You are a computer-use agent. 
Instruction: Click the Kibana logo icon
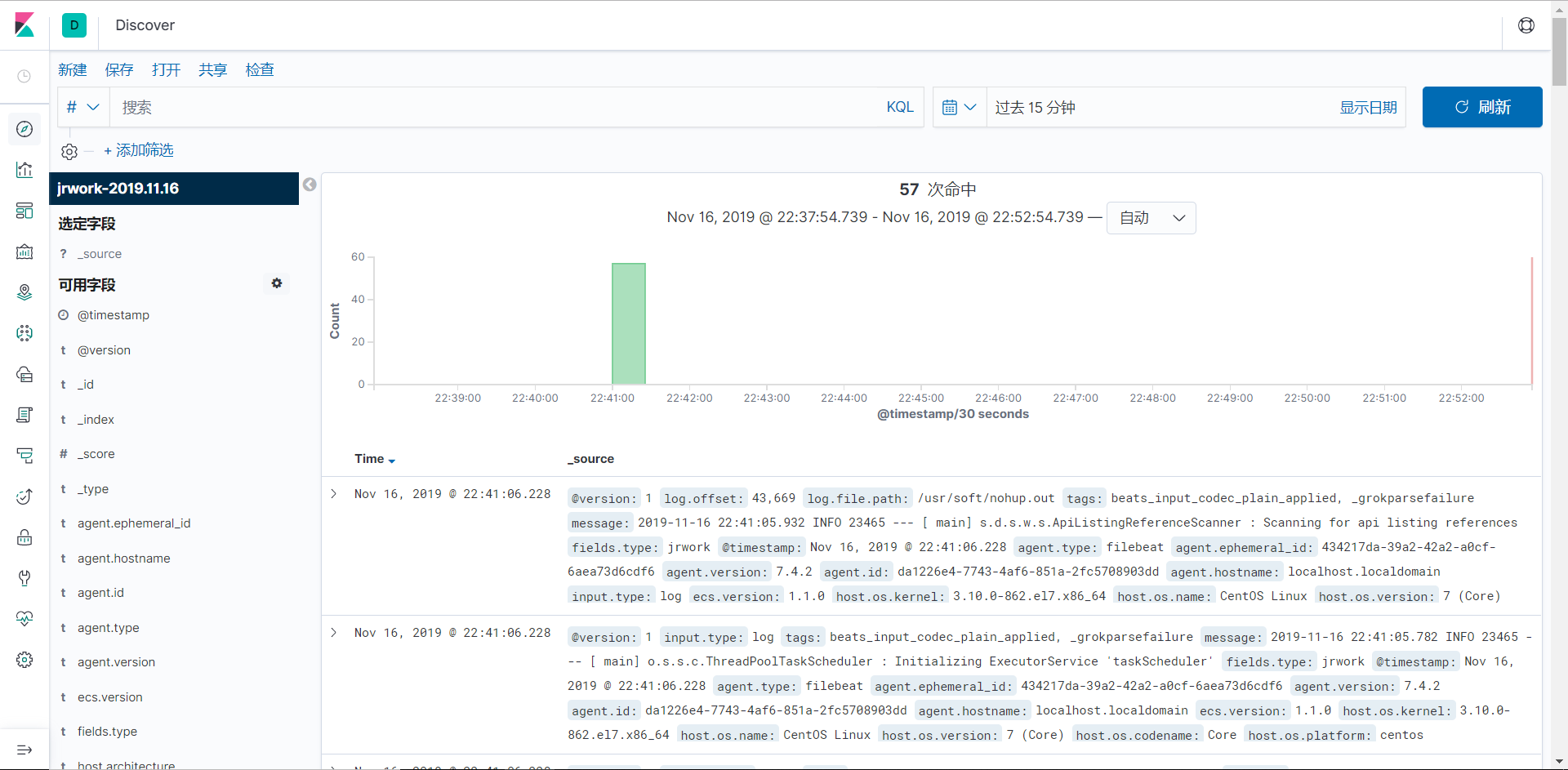[24, 25]
